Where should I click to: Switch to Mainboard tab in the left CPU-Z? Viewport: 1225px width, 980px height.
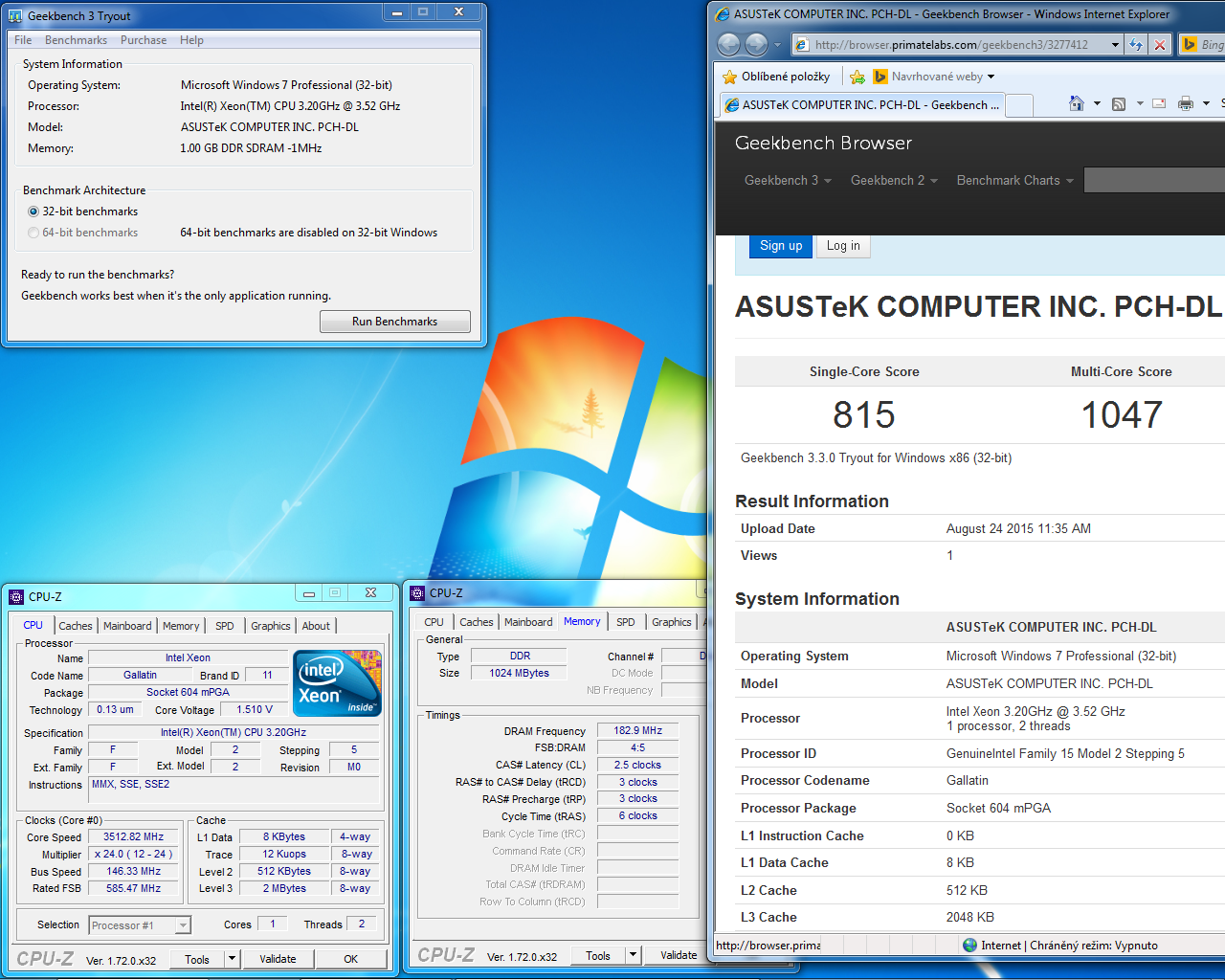(x=127, y=626)
